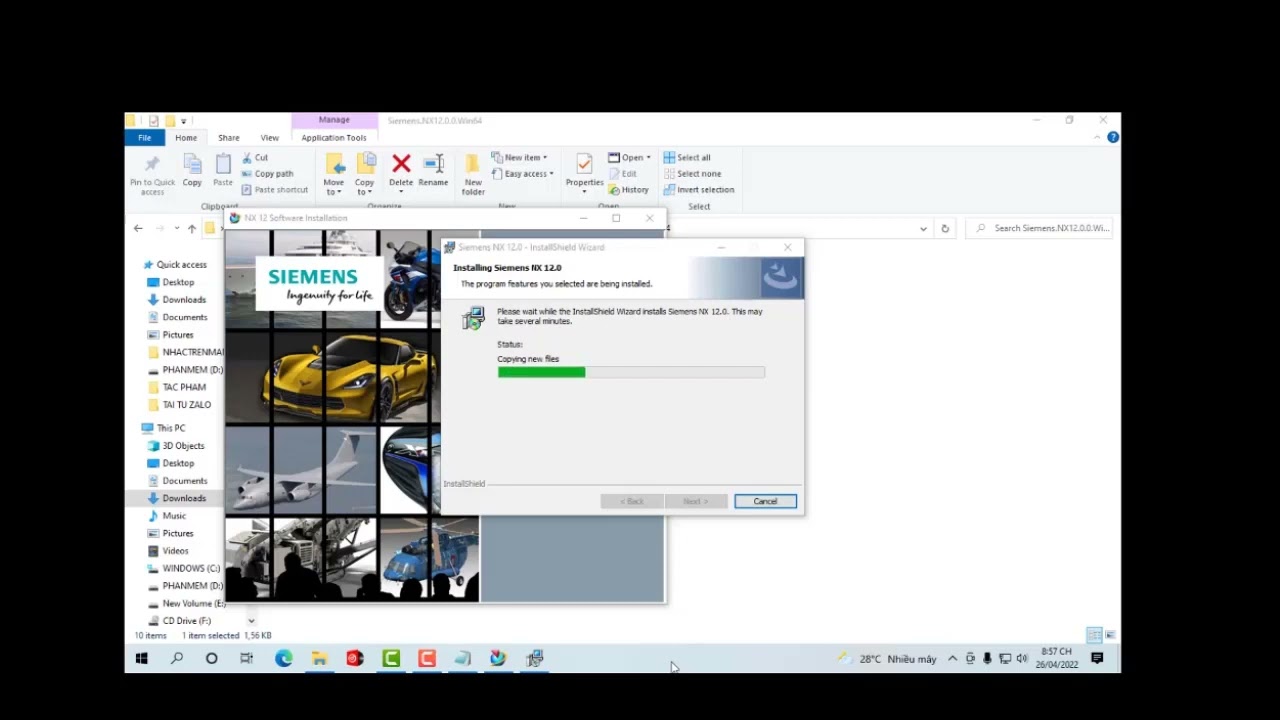Viewport: 1280px width, 720px height.
Task: Click Explorer Back navigation arrow
Action: pyautogui.click(x=138, y=228)
